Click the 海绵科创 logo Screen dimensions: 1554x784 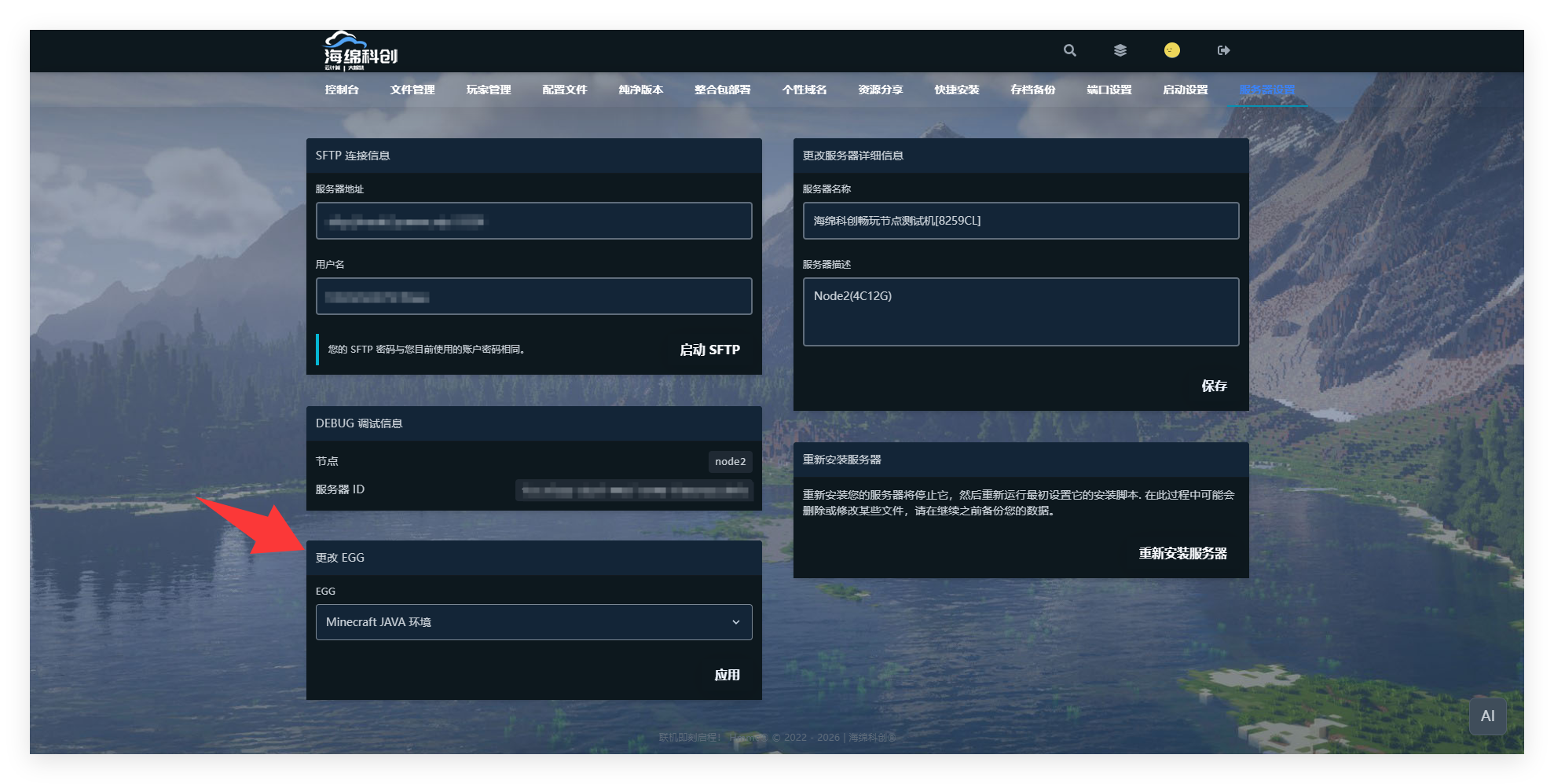click(361, 52)
